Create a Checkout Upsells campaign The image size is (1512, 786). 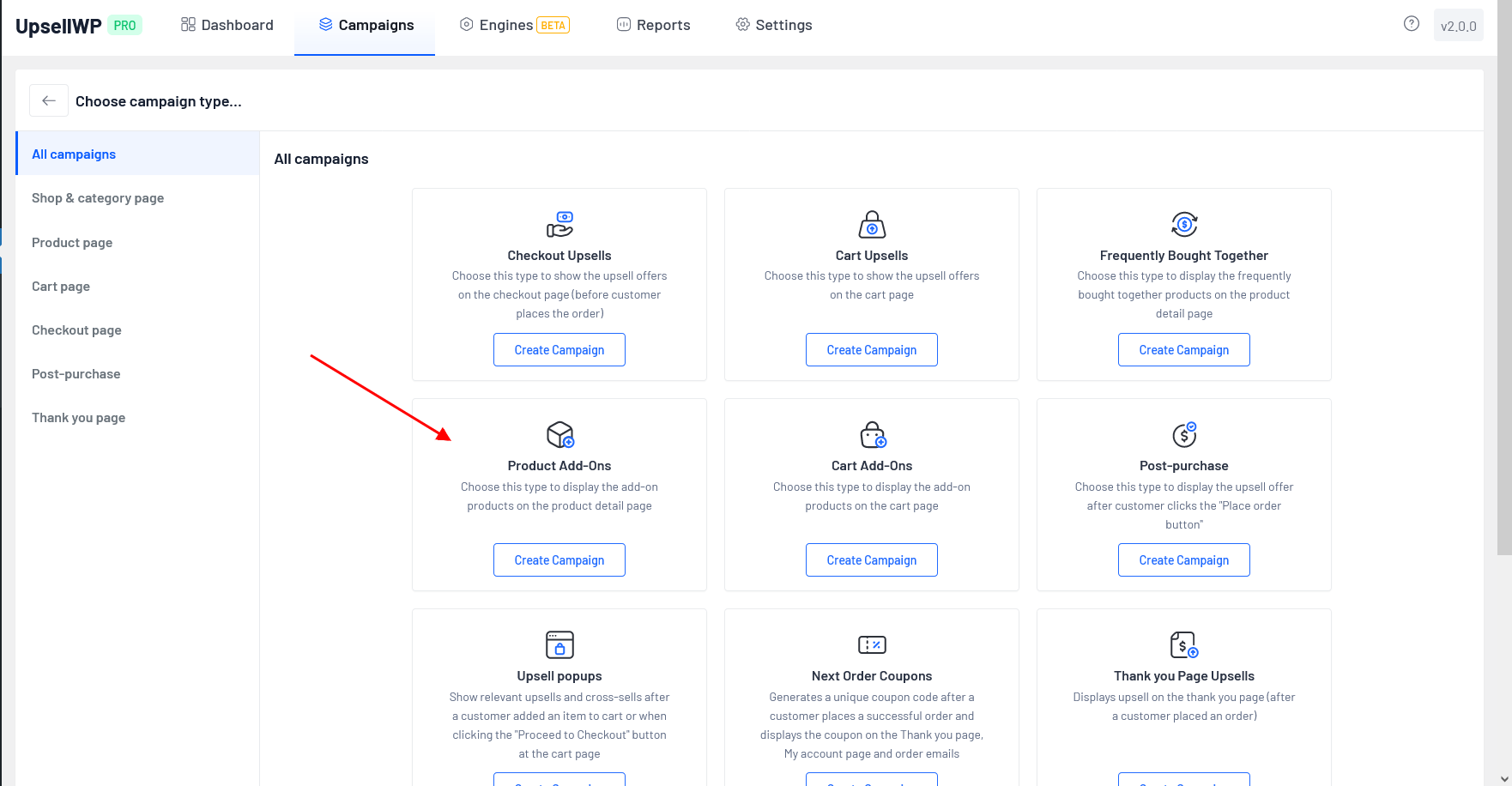pyautogui.click(x=559, y=350)
